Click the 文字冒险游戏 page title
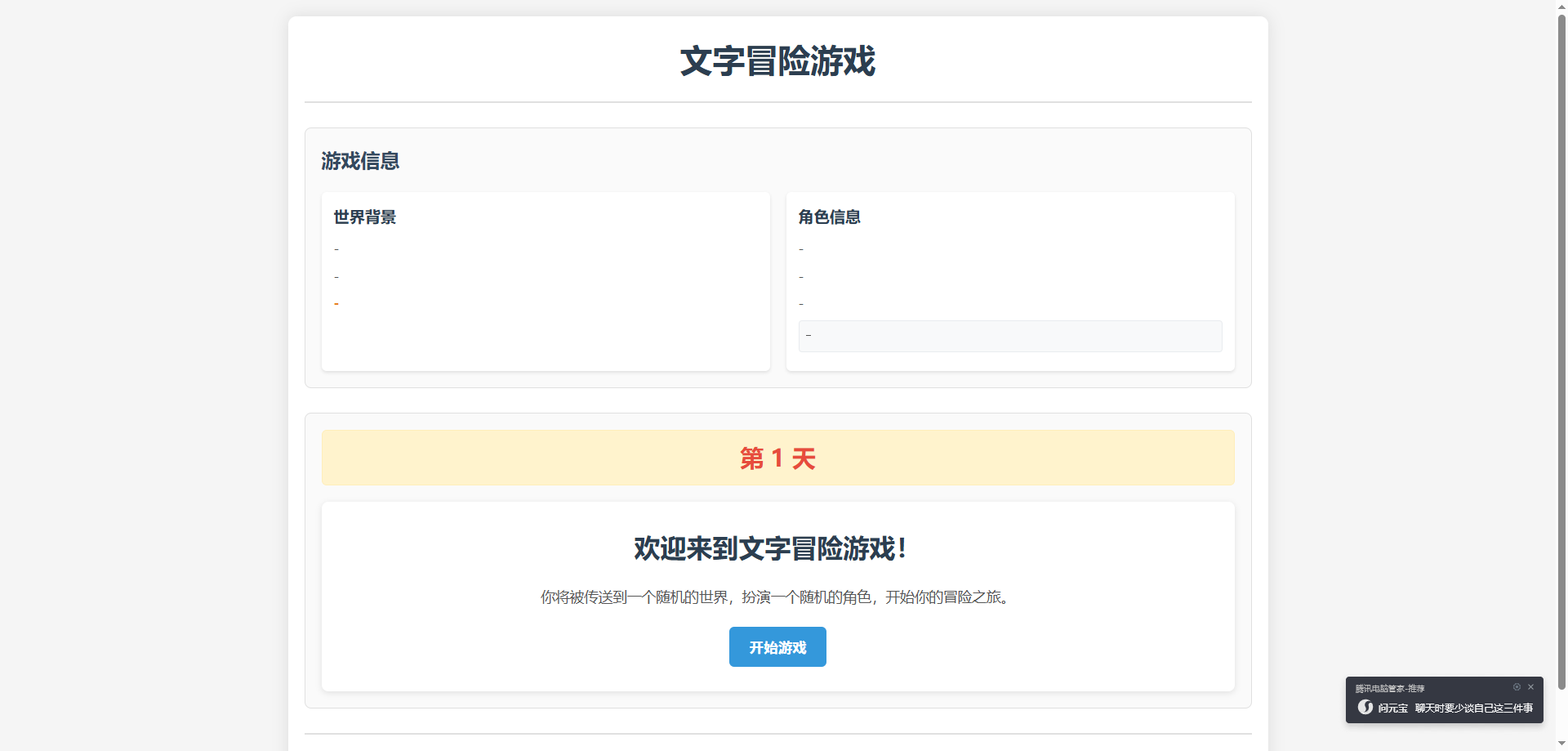The width and height of the screenshot is (1568, 751). coord(777,61)
